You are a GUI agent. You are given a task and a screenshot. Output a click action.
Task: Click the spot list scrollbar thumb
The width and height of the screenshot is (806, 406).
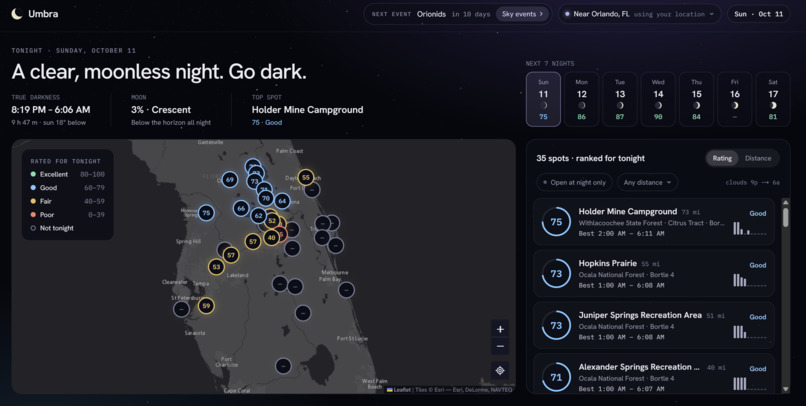coord(785,216)
